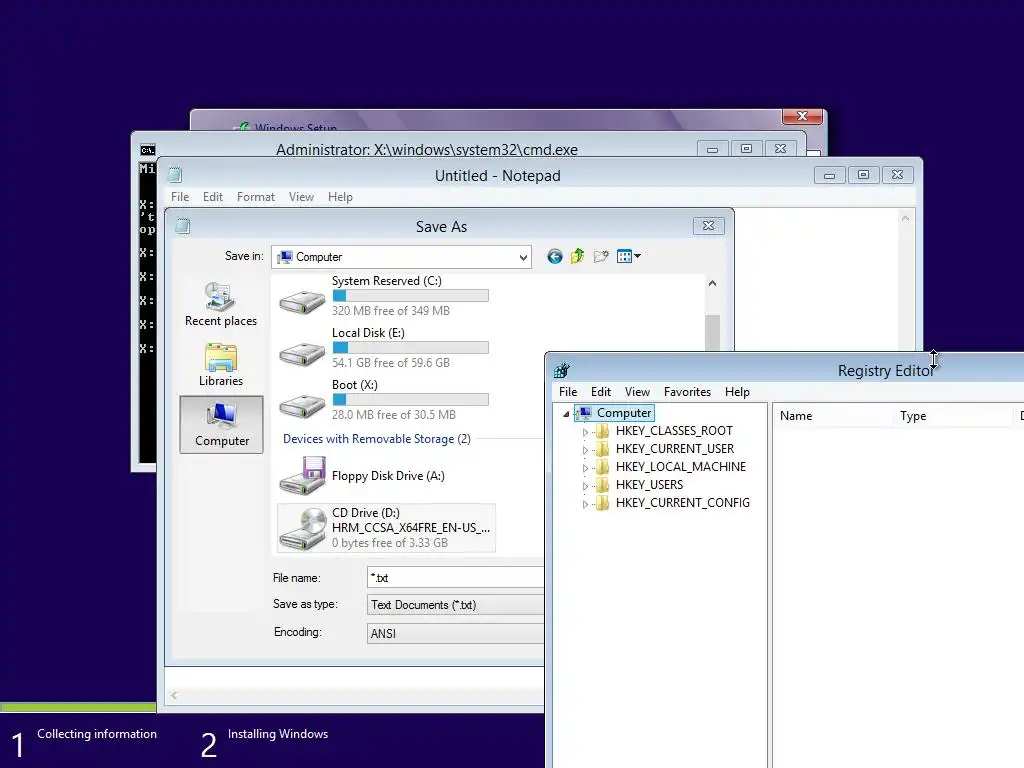Close the Windows Setup window
1024x768 pixels.
click(x=802, y=116)
